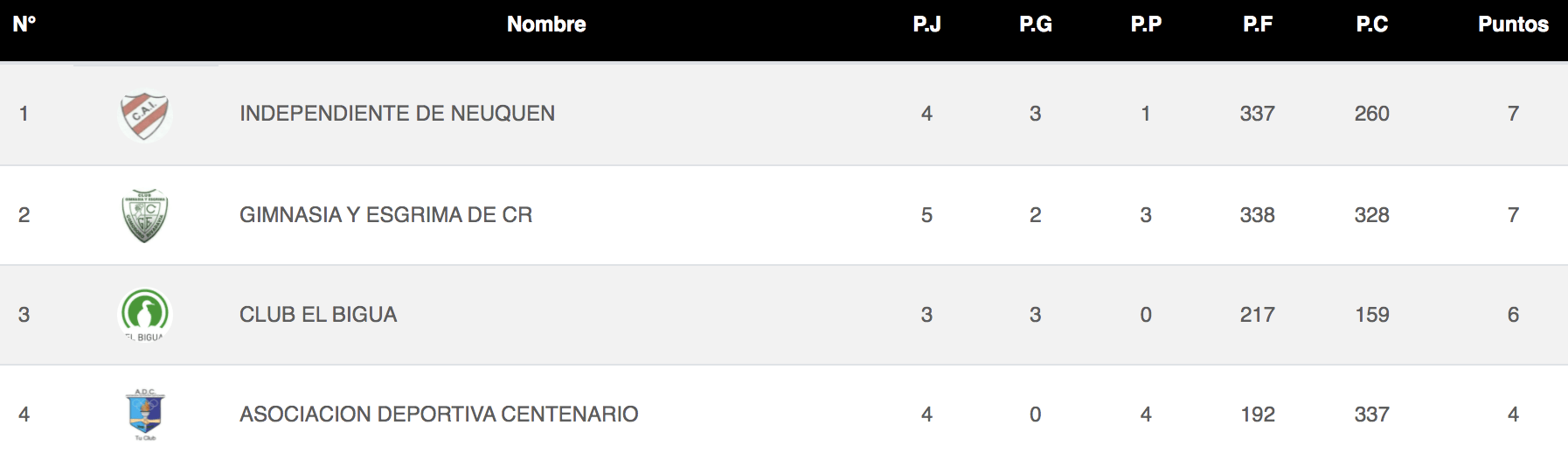Select the 337 points-for value of Independiente

(1257, 114)
